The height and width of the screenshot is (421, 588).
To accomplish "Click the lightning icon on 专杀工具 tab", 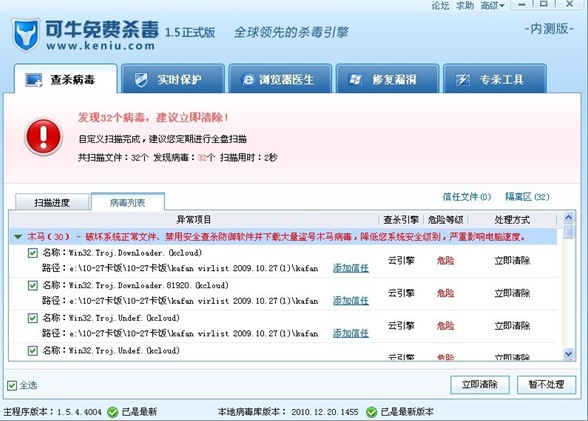I will click(462, 80).
